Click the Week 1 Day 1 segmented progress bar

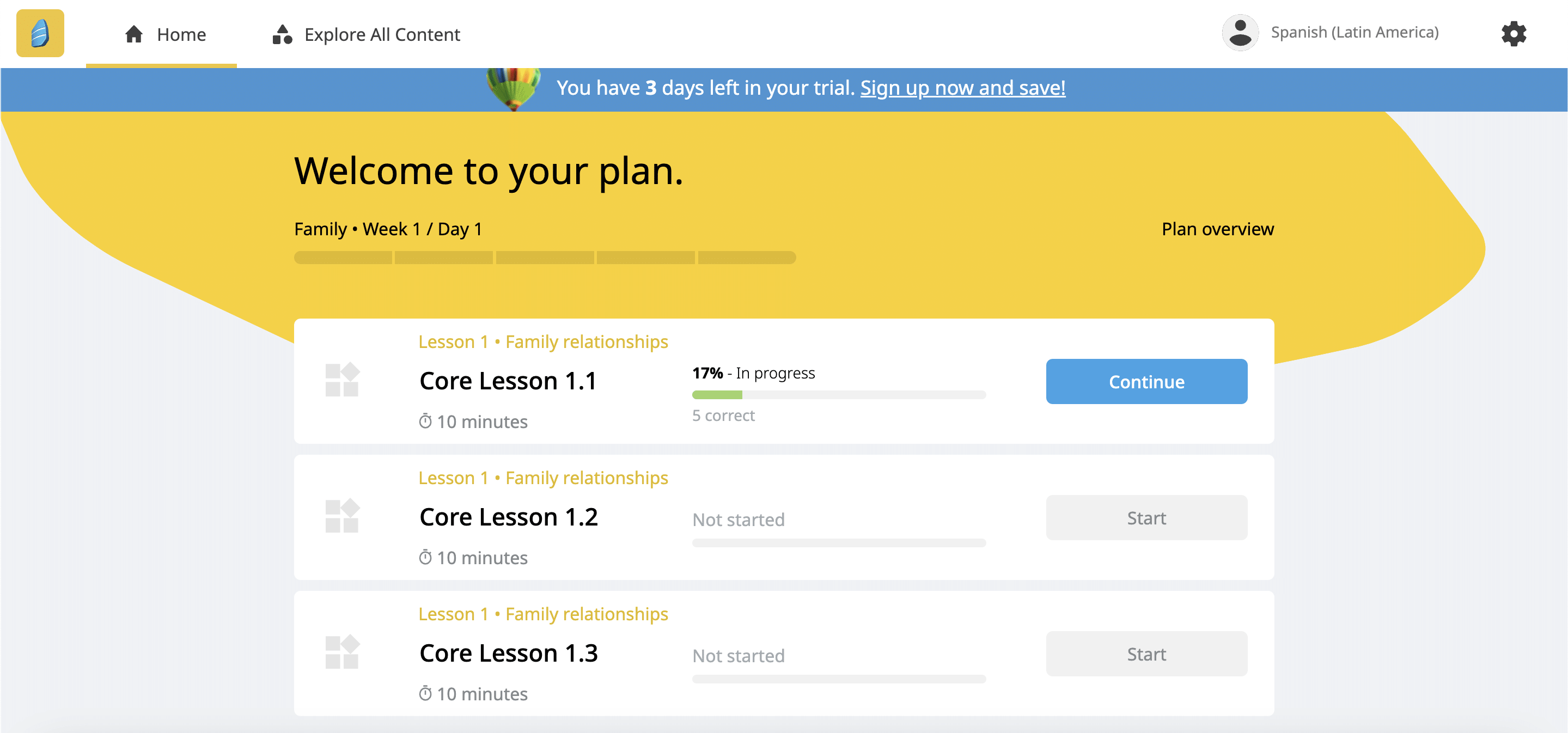(x=545, y=258)
